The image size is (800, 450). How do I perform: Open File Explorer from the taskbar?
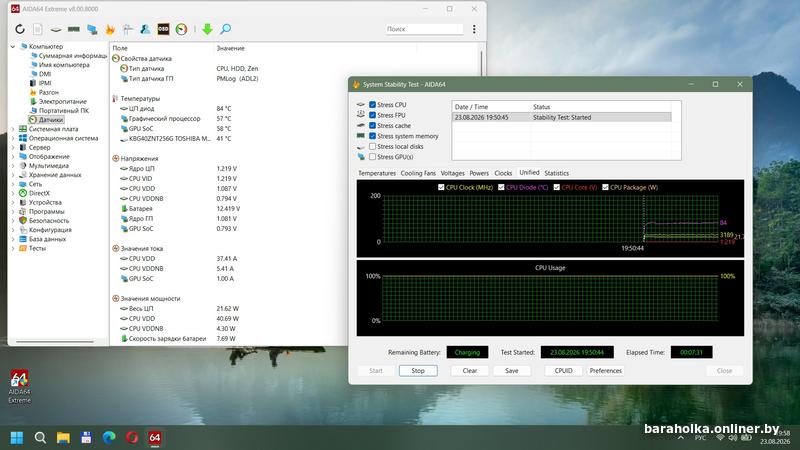(x=63, y=437)
